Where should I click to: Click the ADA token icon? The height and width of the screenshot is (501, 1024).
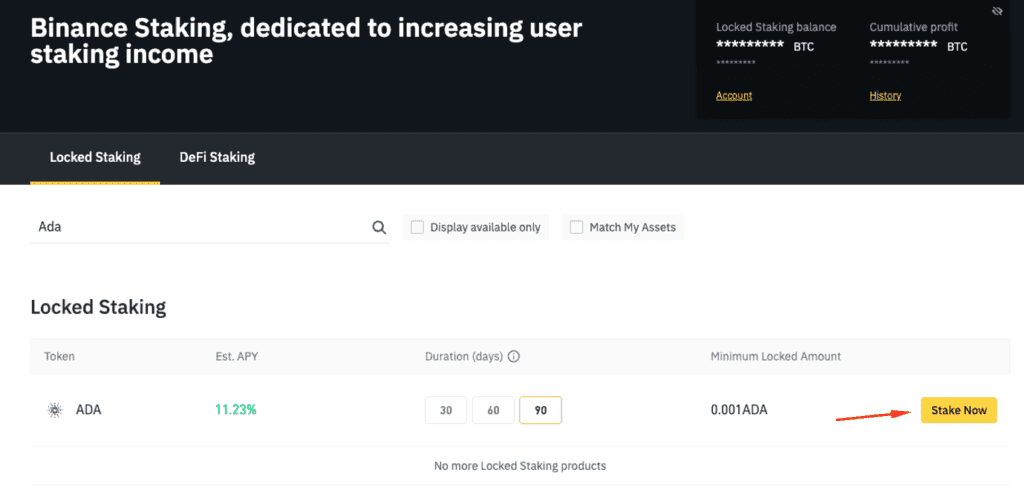(x=54, y=411)
